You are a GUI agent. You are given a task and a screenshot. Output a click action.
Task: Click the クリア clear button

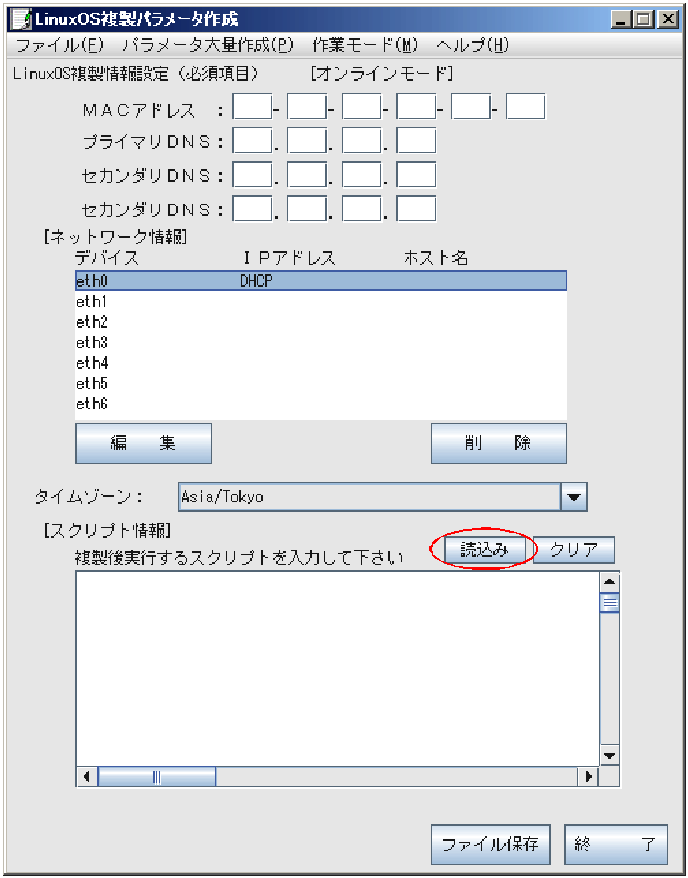[x=574, y=550]
